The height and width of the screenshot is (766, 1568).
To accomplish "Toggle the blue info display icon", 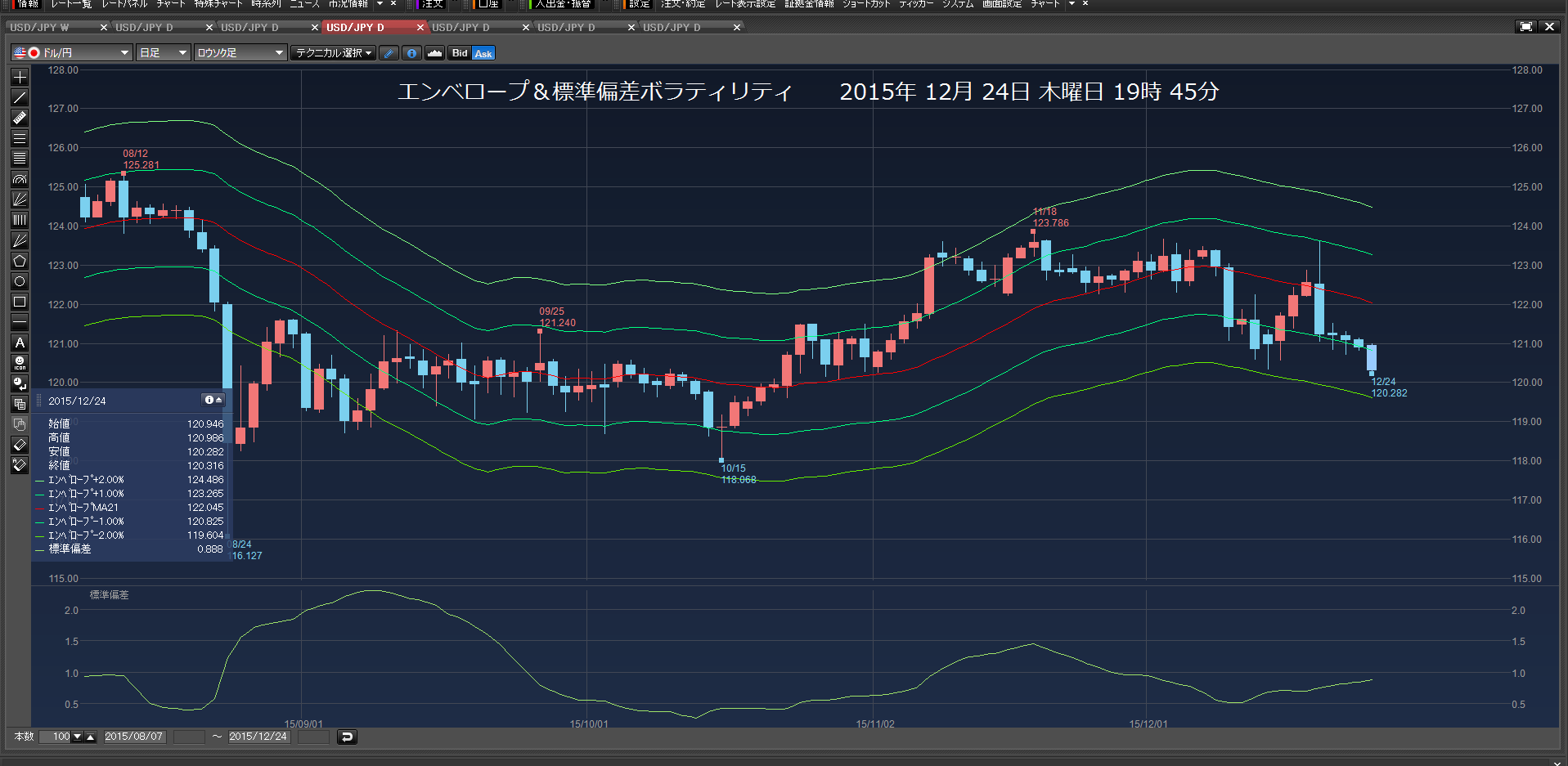I will [411, 53].
